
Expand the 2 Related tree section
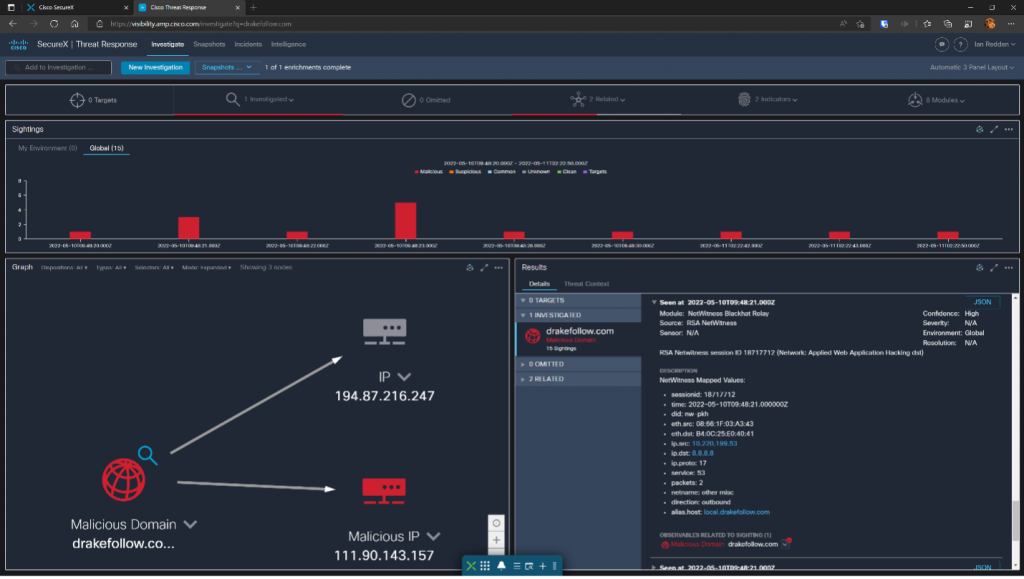coord(522,379)
